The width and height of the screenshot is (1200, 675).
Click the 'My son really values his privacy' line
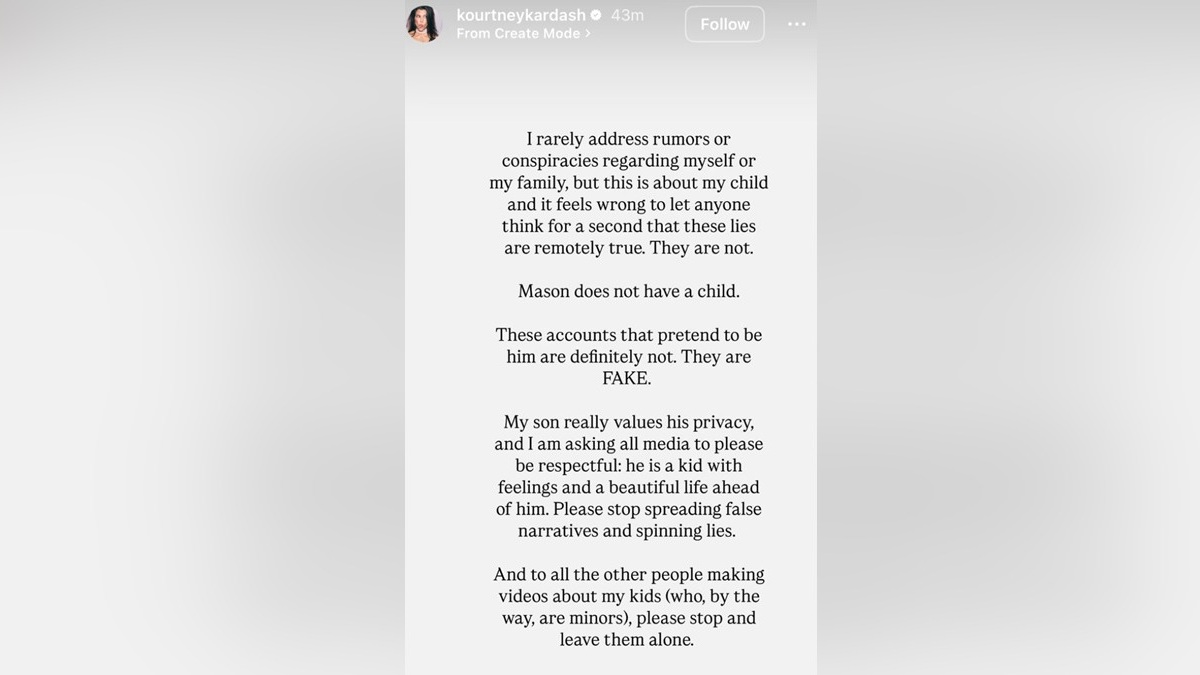629,422
